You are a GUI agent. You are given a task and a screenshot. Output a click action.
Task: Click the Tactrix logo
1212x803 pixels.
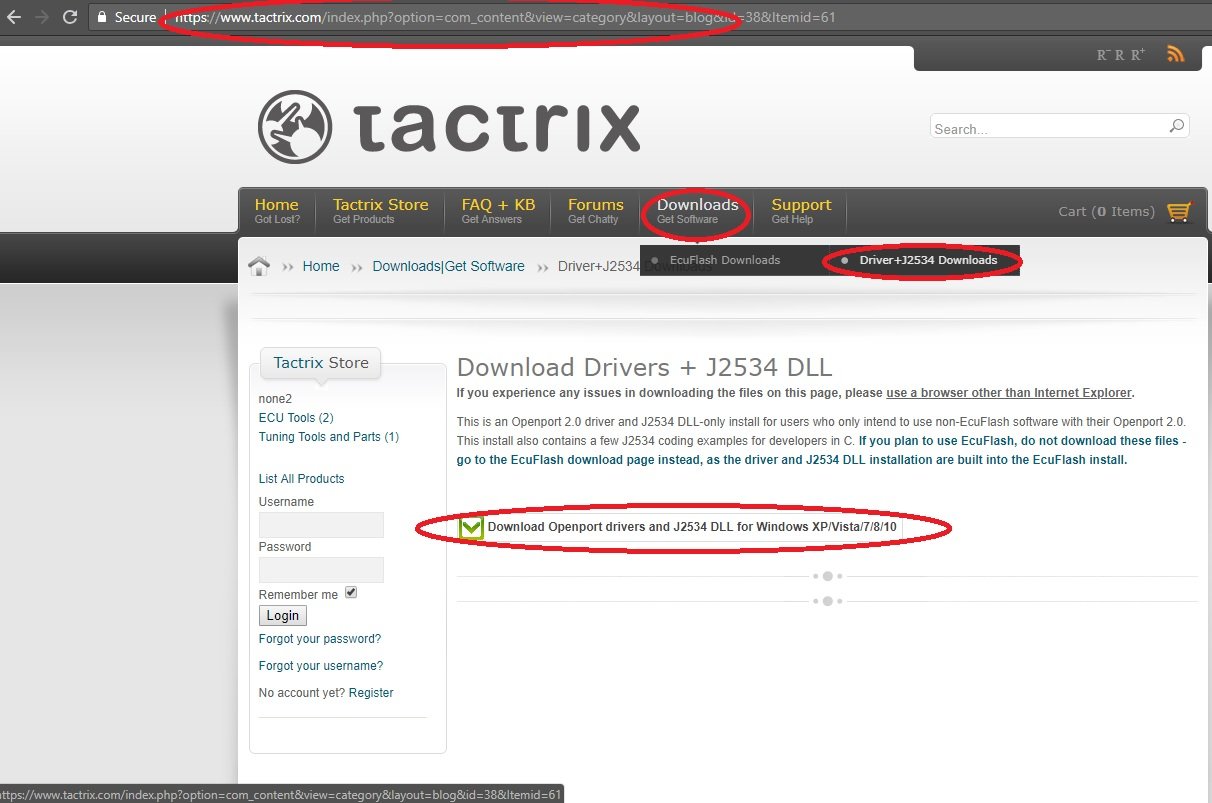tap(448, 127)
